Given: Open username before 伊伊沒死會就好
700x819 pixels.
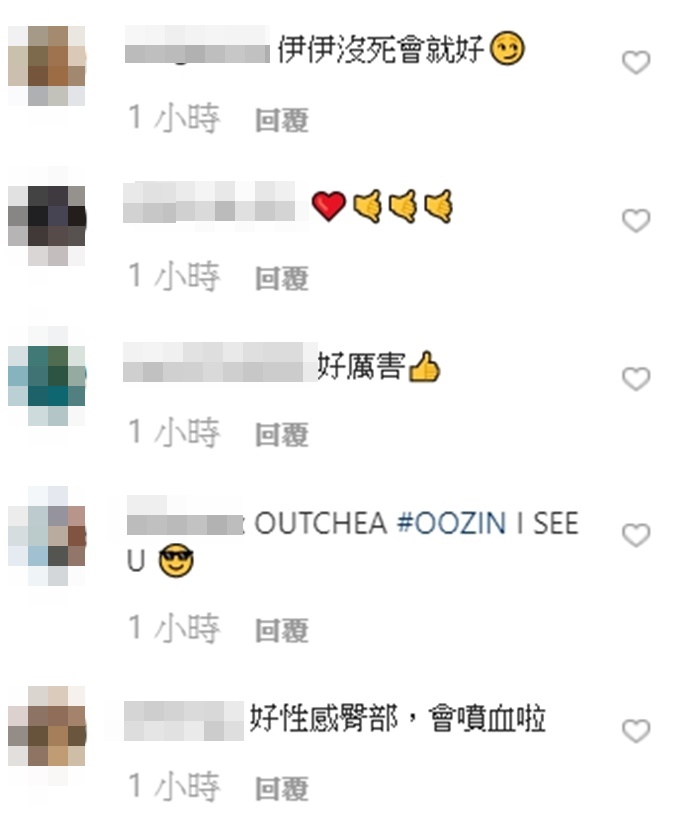Looking at the screenshot, I should tap(197, 45).
